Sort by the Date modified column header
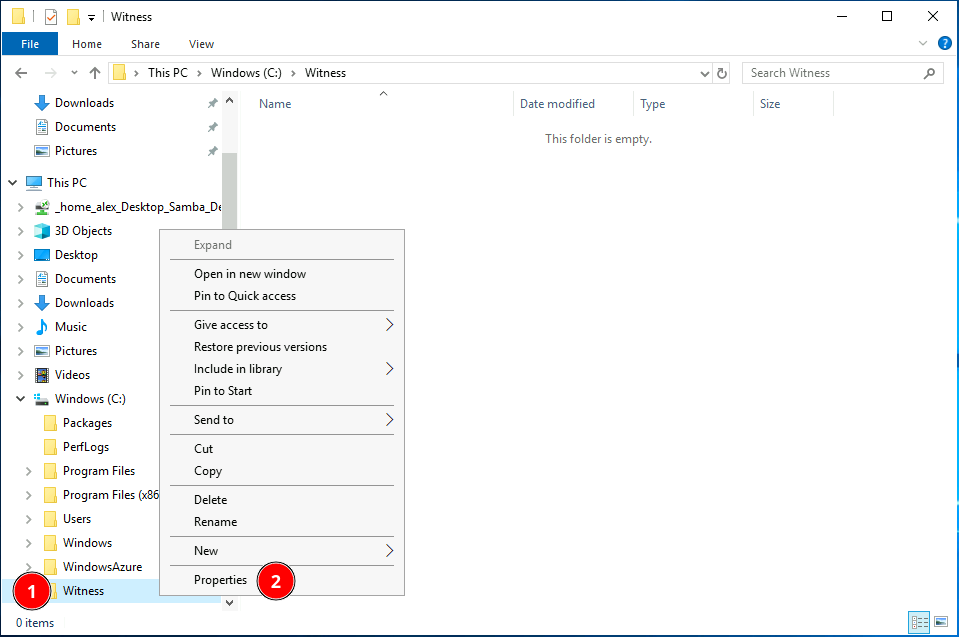 (x=557, y=104)
